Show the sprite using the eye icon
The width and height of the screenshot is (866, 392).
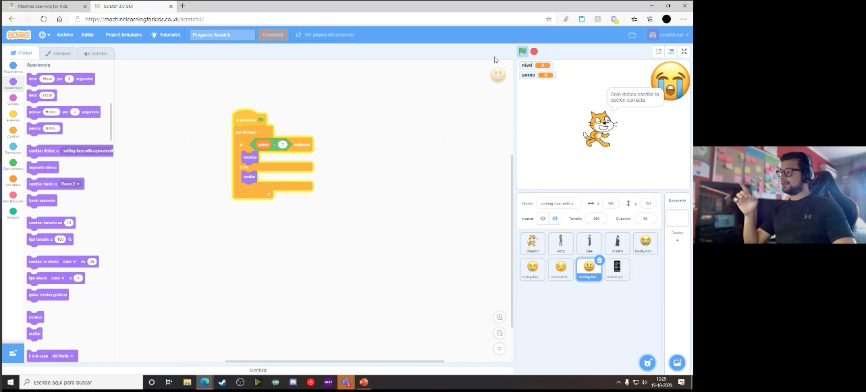click(x=542, y=219)
